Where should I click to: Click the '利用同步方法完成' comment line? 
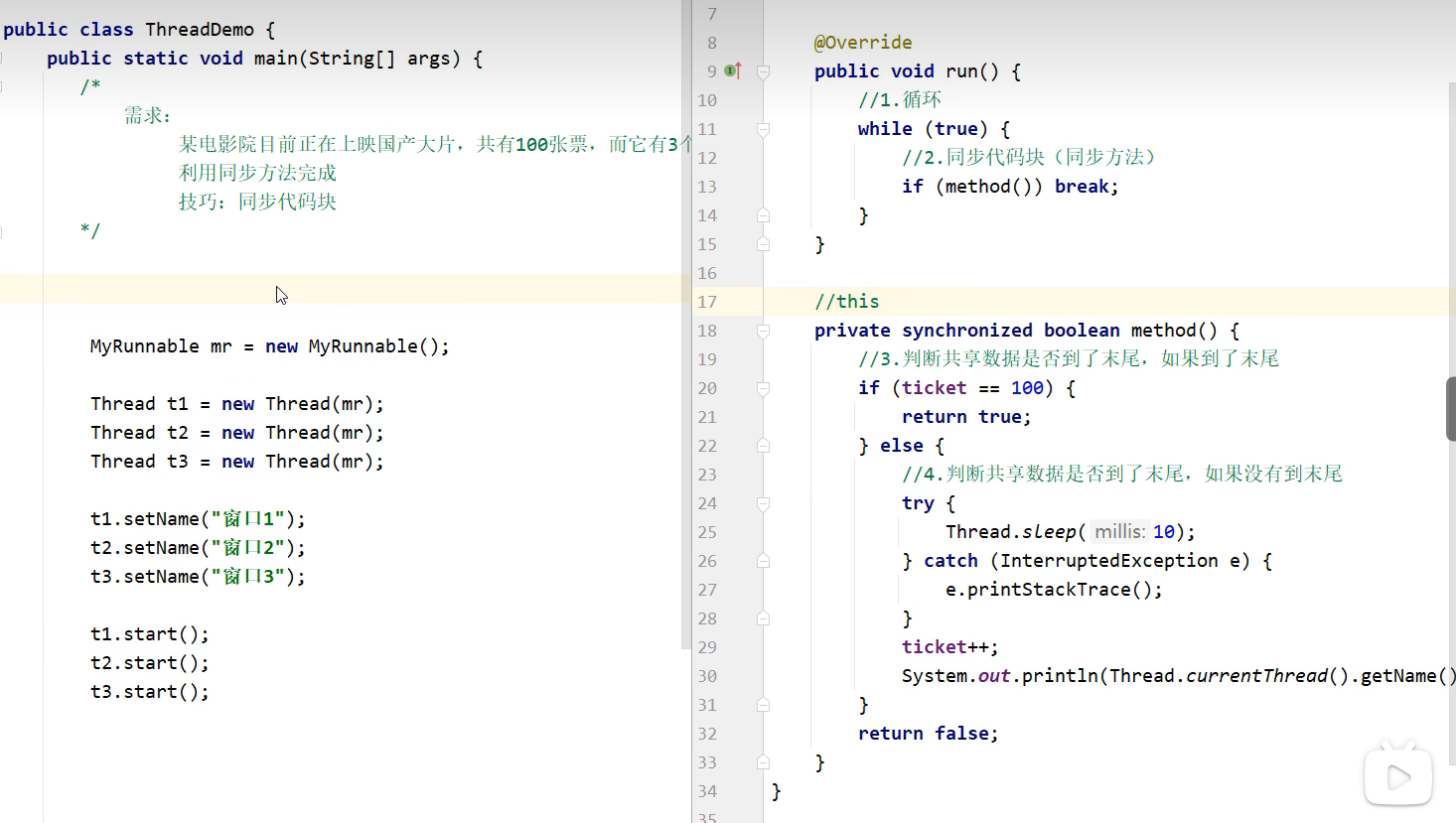pos(257,173)
